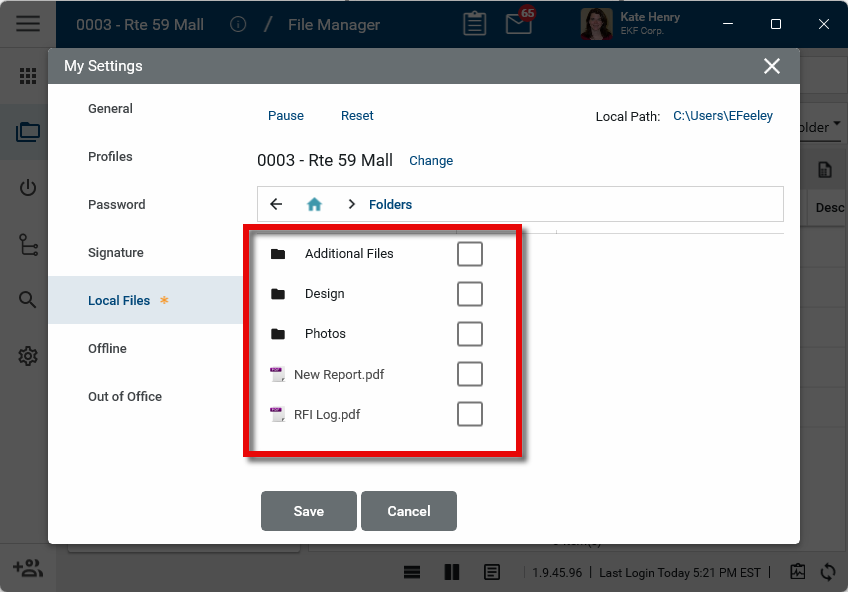Click the back arrow in folder navigation

click(x=276, y=204)
